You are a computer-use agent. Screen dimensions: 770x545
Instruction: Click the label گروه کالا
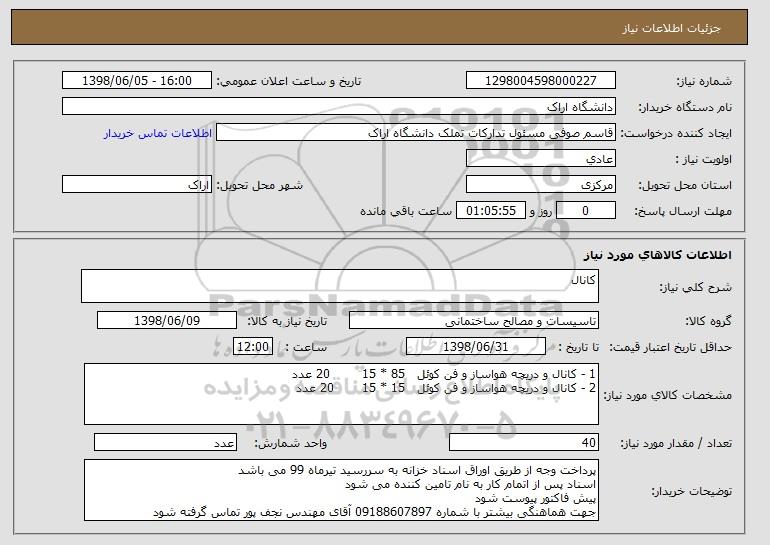coord(709,321)
